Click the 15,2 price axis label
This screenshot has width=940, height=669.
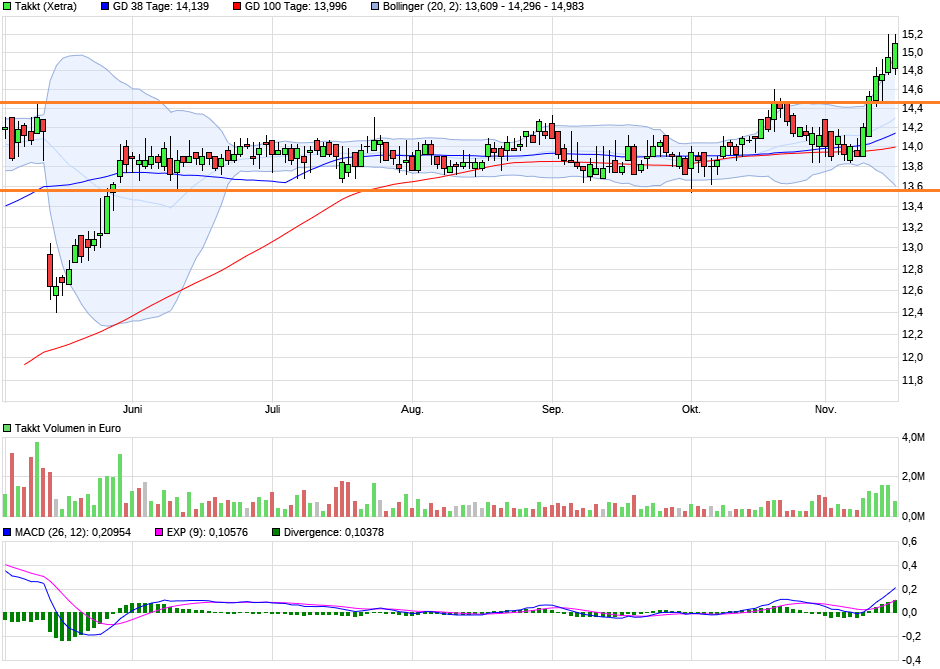point(911,34)
